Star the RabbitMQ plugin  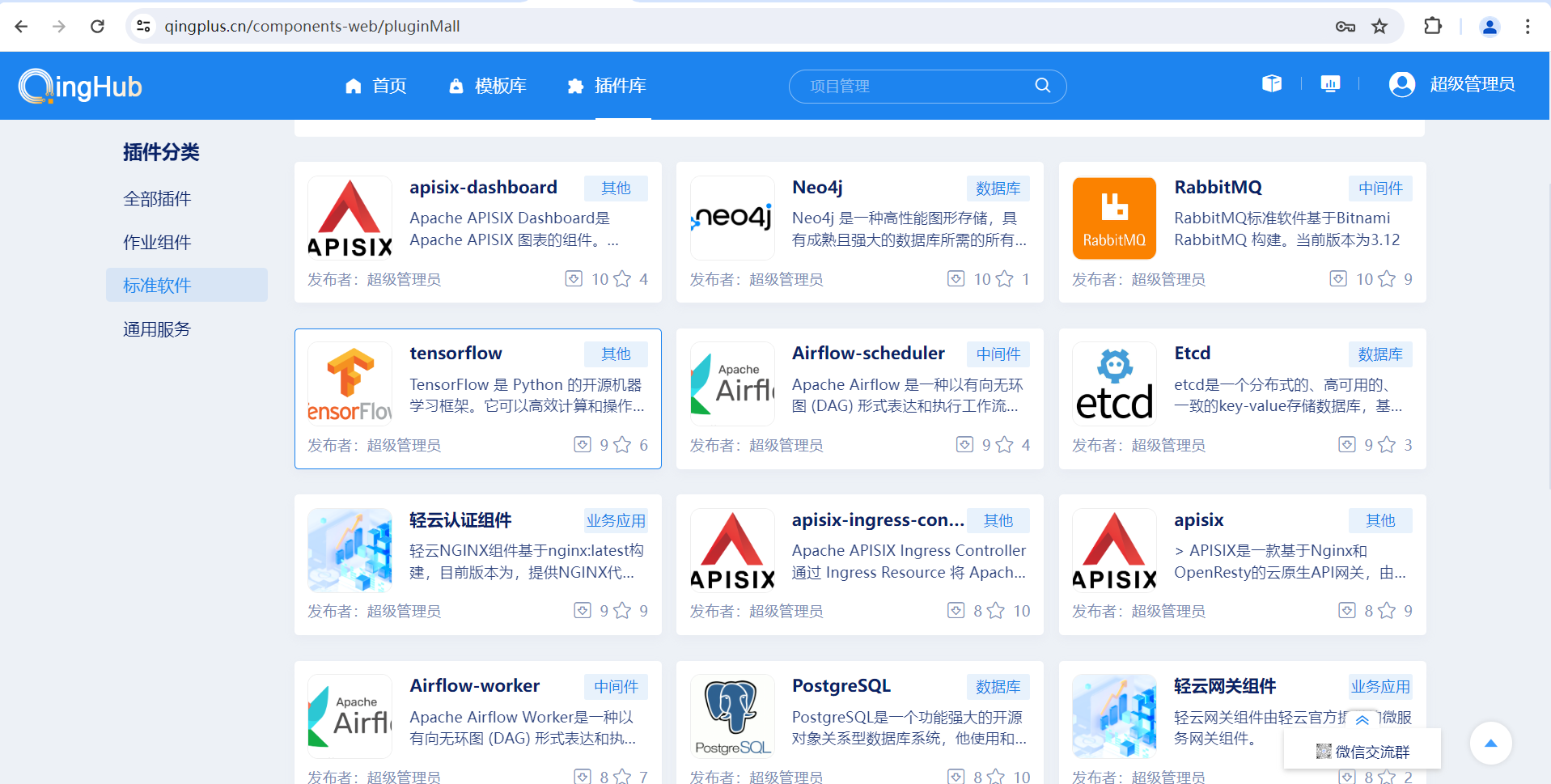(1387, 279)
